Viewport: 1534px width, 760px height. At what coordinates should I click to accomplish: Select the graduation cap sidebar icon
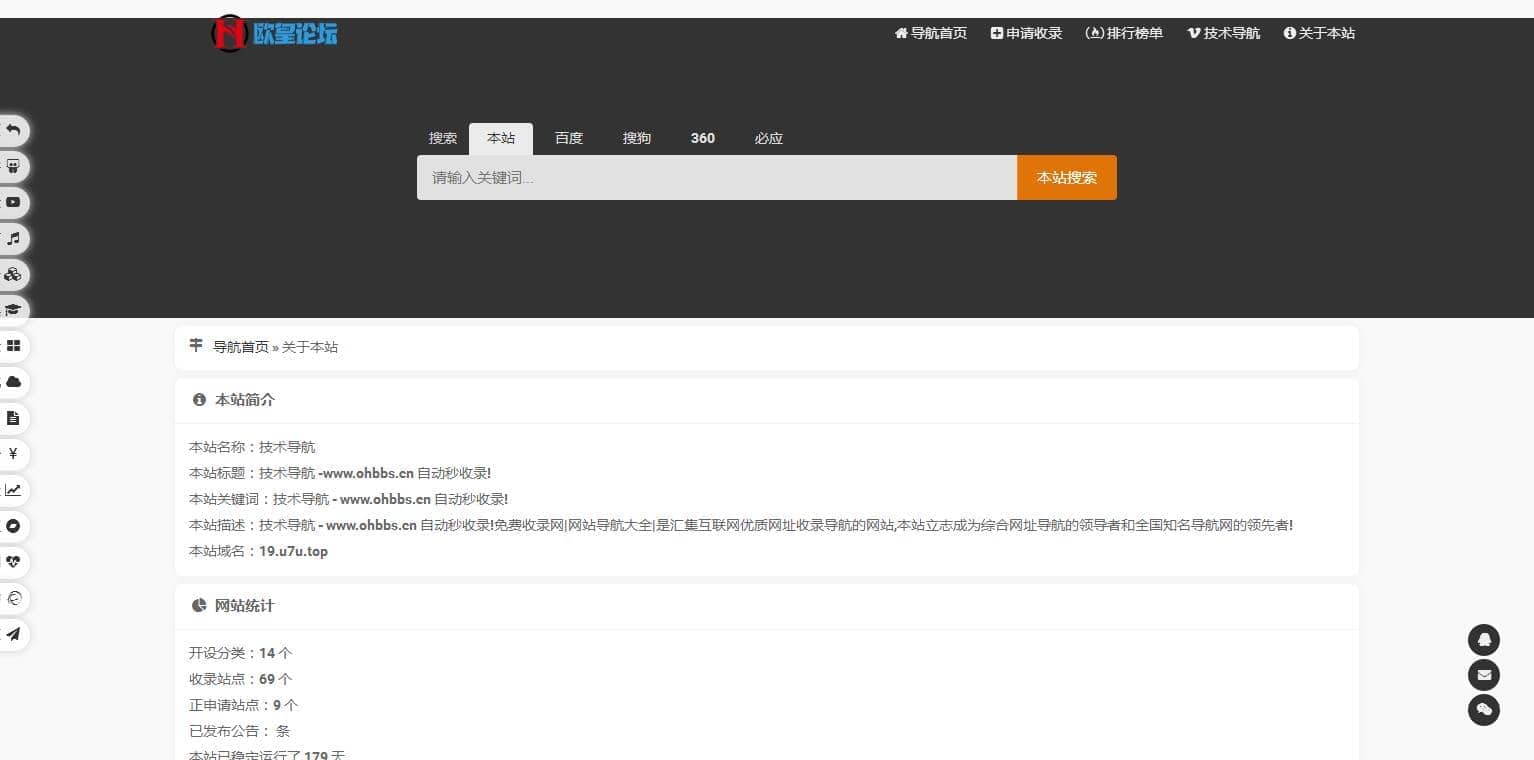pos(13,310)
